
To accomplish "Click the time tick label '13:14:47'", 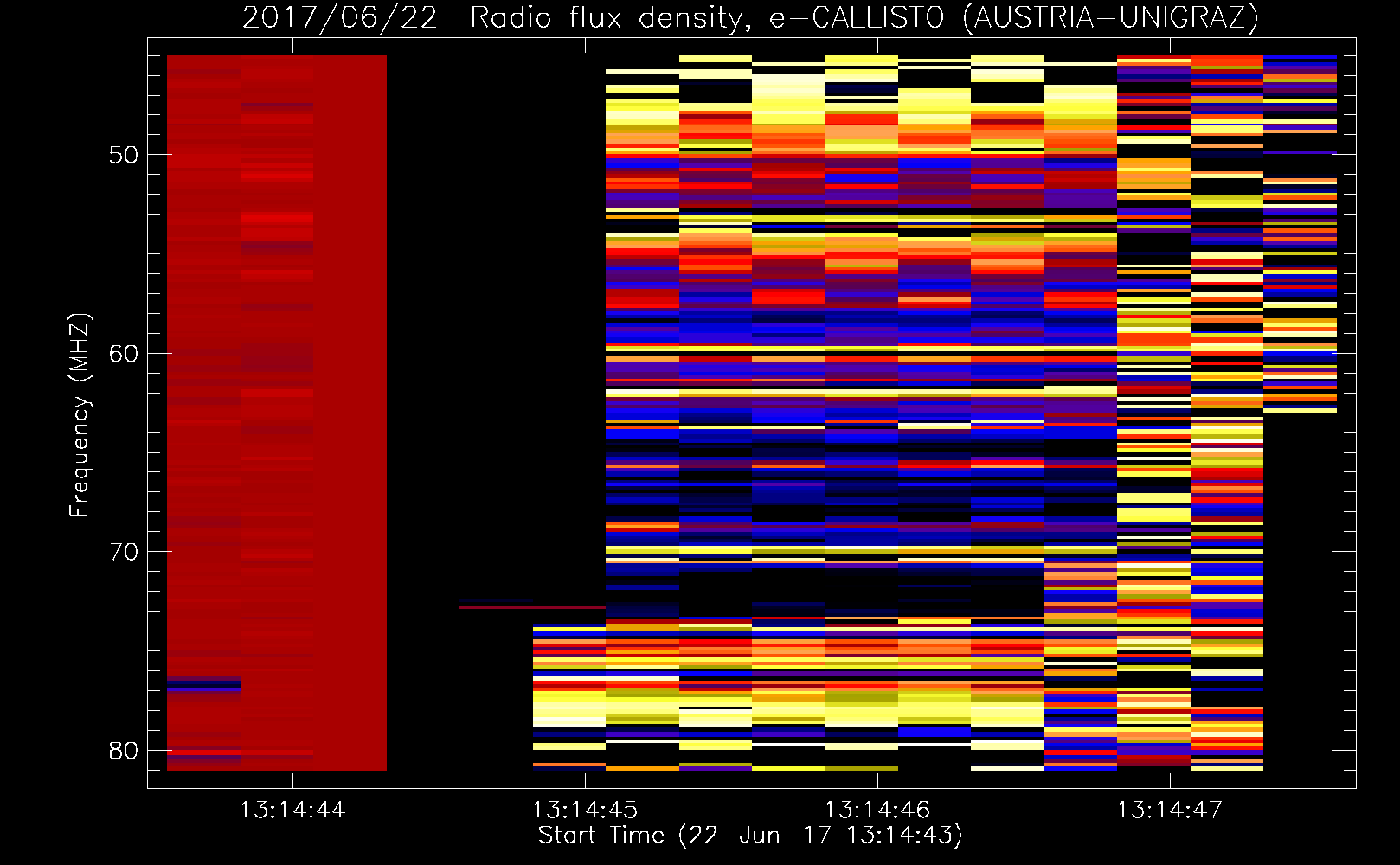I will (x=1170, y=811).
